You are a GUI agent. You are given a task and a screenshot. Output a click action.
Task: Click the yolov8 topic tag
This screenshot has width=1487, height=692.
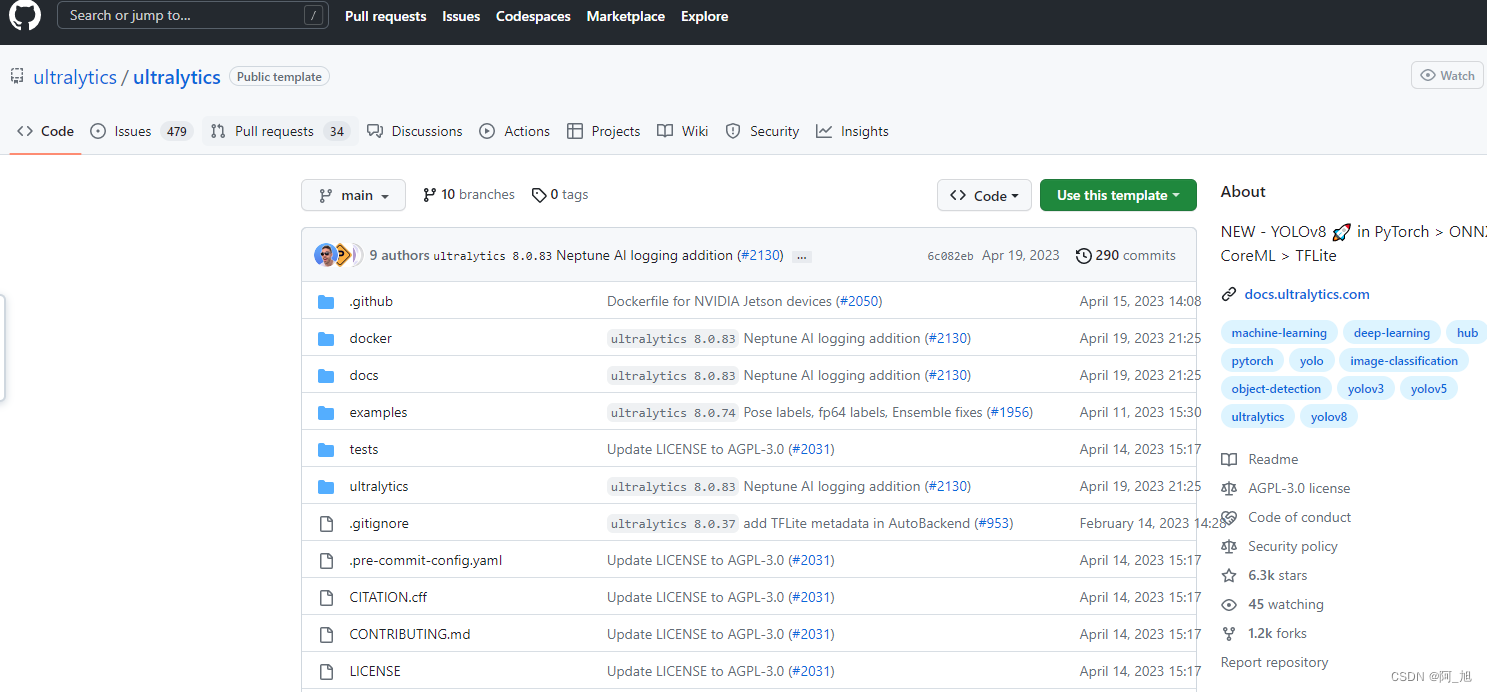(x=1329, y=417)
